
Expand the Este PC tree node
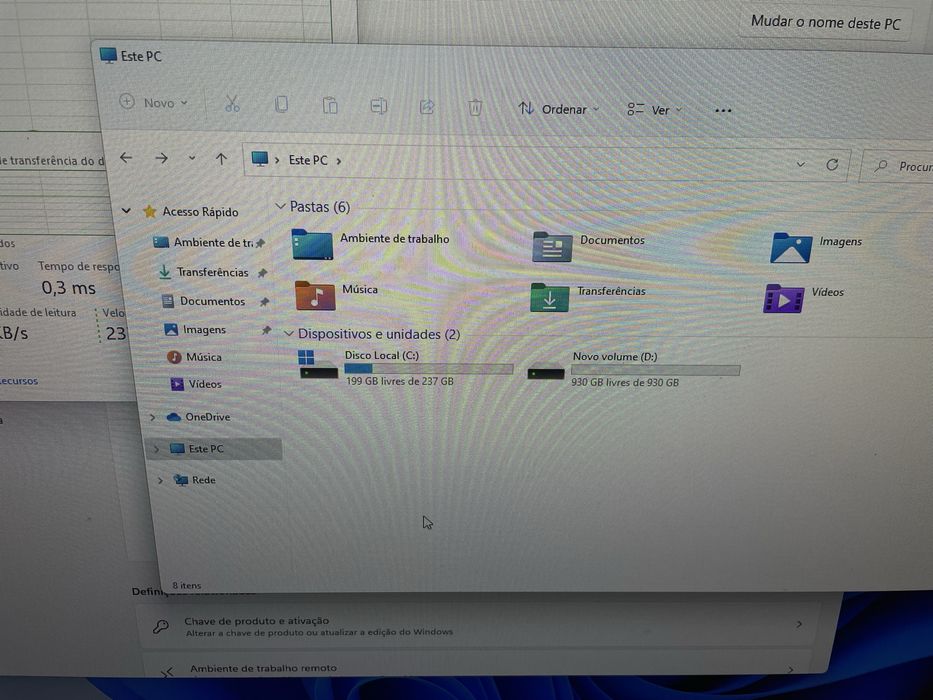pos(156,449)
